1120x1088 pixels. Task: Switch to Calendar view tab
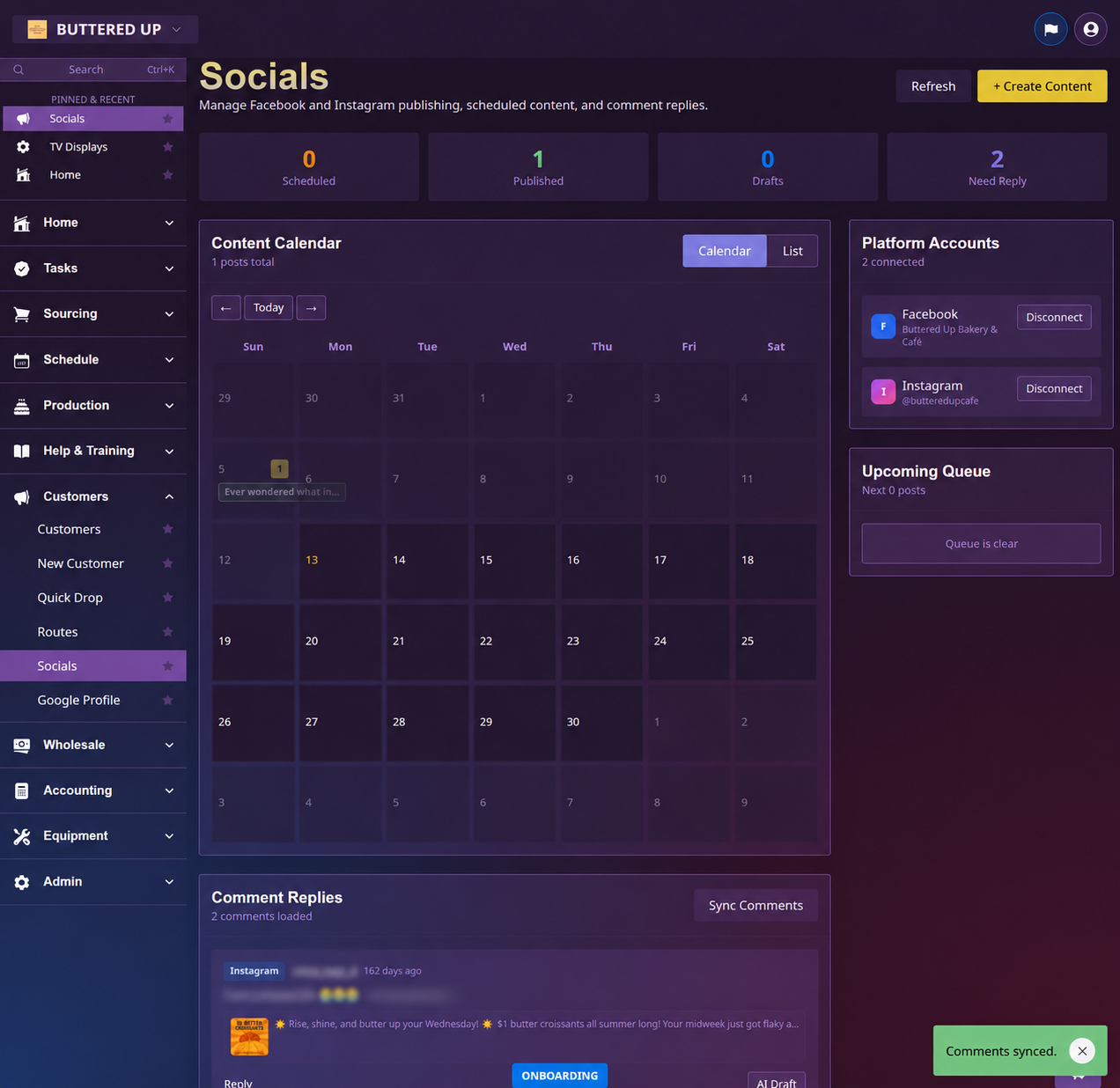click(x=725, y=251)
